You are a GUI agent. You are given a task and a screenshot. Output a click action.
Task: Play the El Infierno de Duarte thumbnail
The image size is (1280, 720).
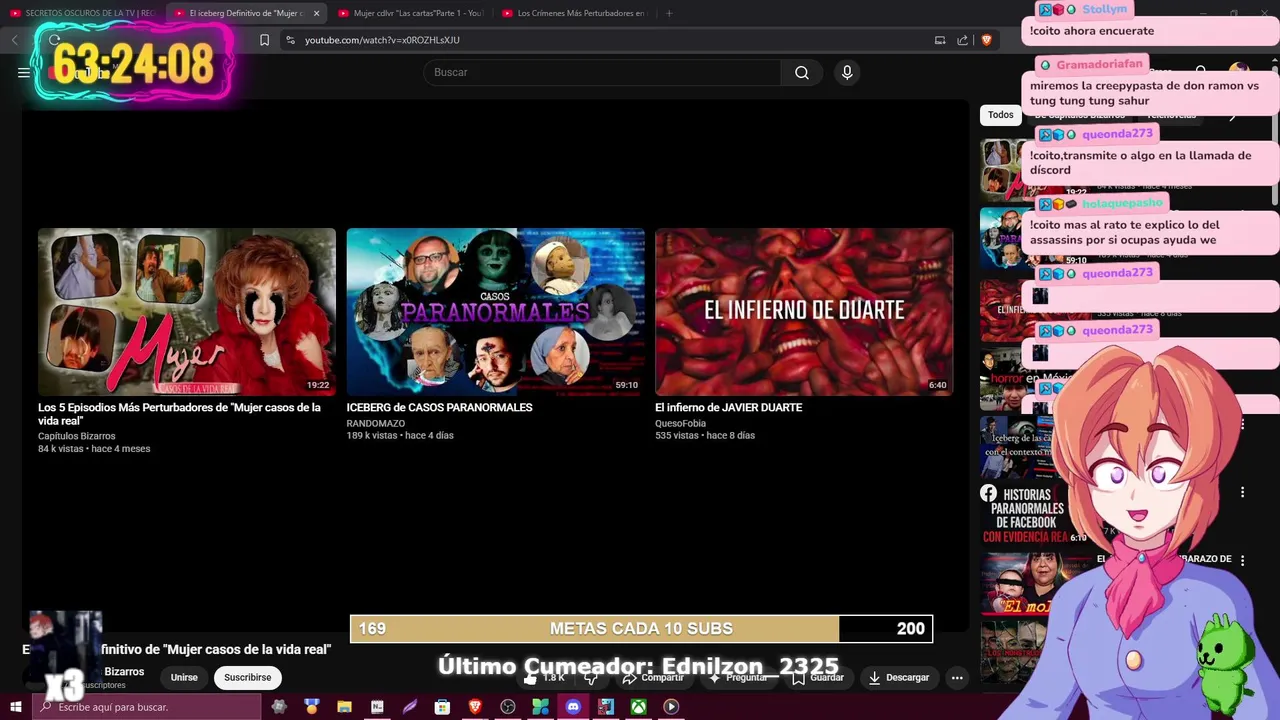click(804, 312)
